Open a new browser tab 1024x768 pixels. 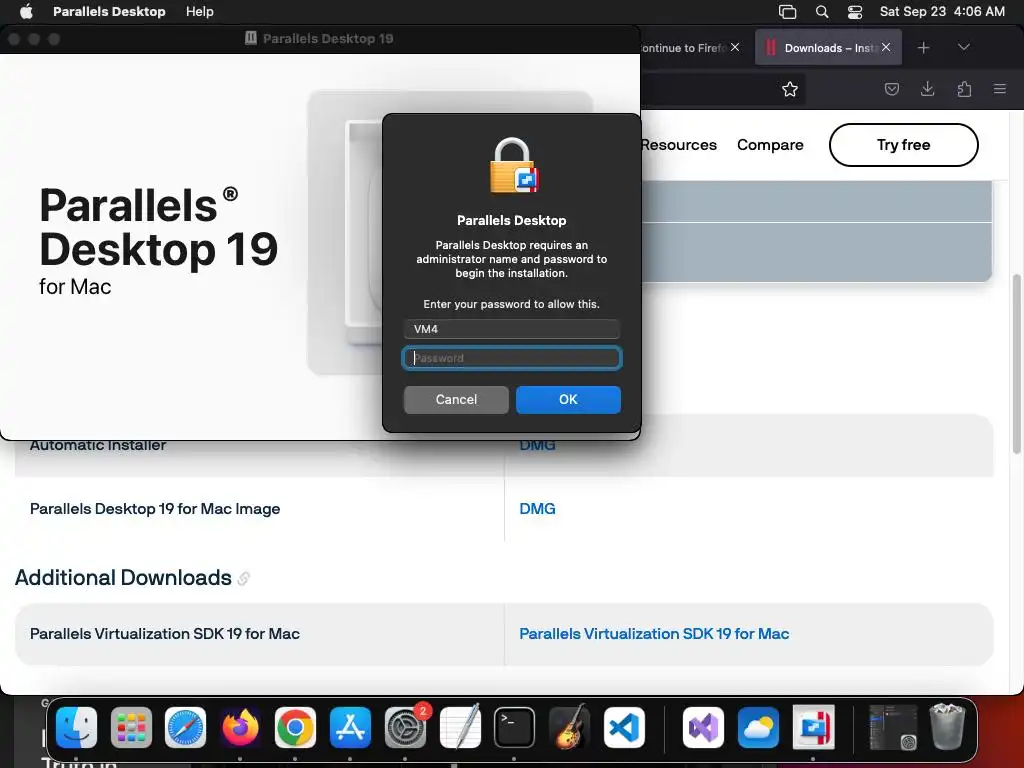923,48
